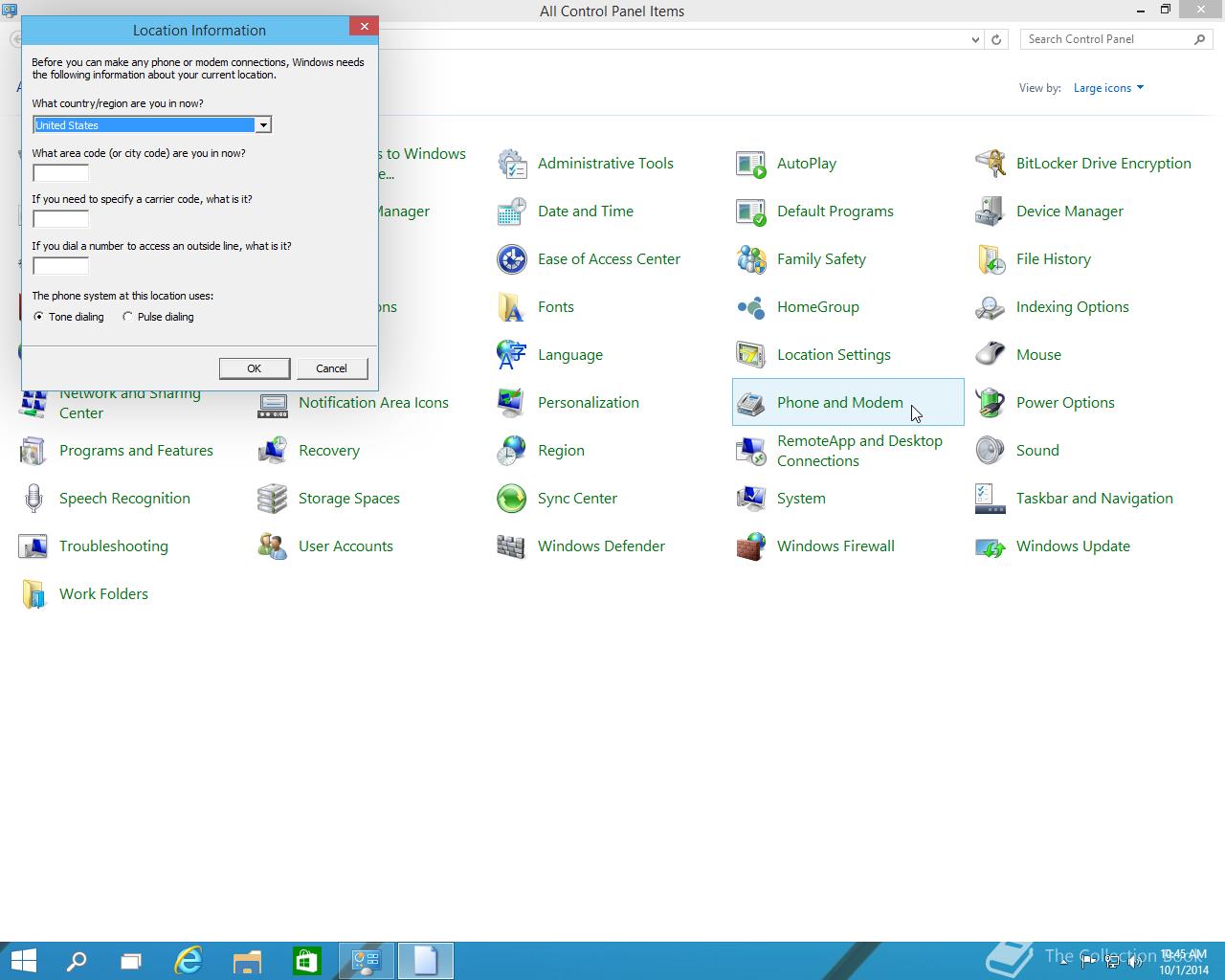
Task: Open the Notification Area Icons link
Action: [x=373, y=403]
